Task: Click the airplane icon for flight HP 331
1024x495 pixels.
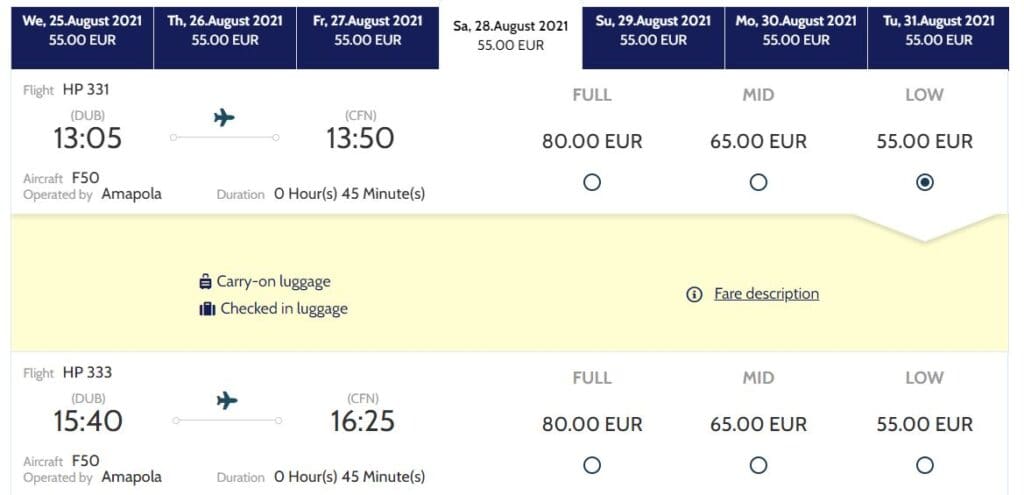Action: tap(225, 118)
